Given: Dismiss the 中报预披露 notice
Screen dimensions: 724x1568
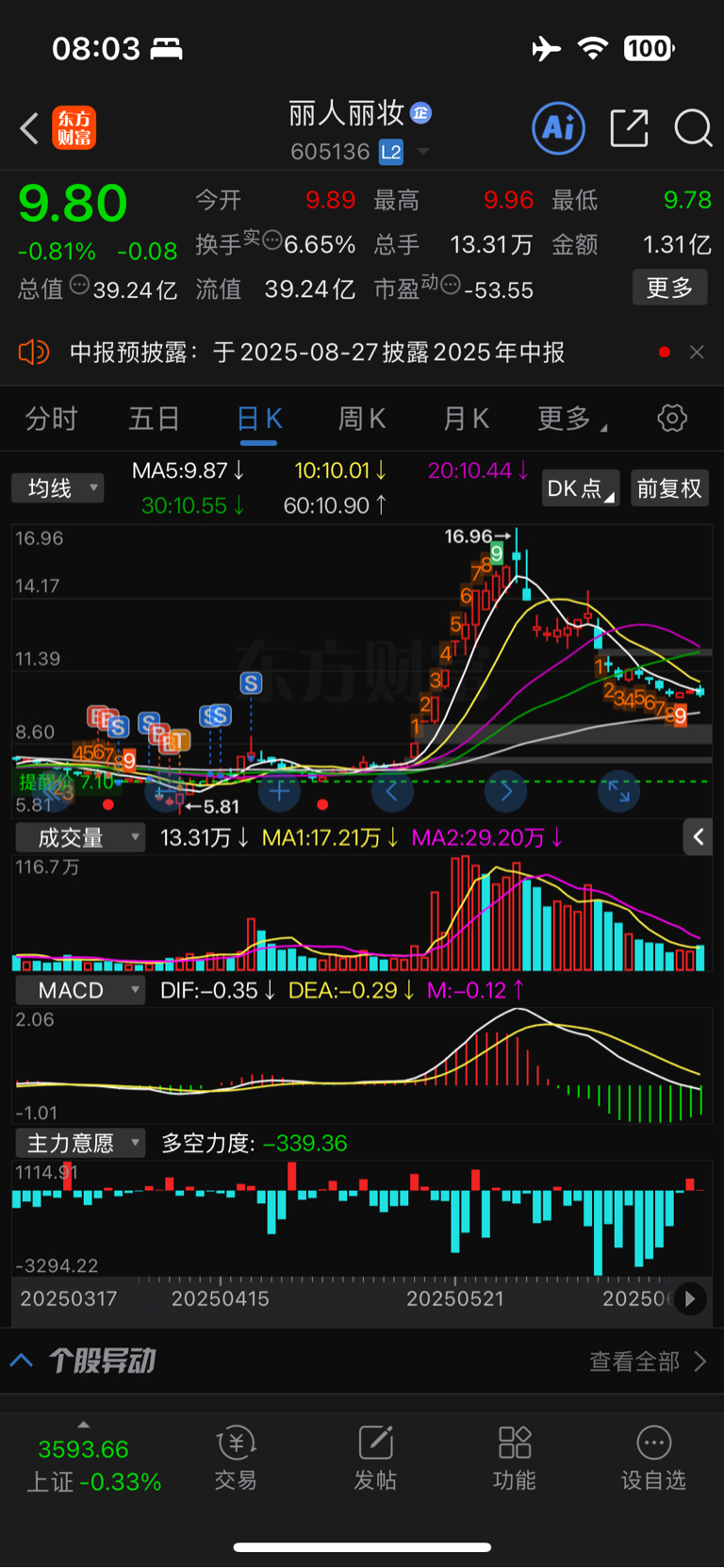Looking at the screenshot, I should [697, 353].
